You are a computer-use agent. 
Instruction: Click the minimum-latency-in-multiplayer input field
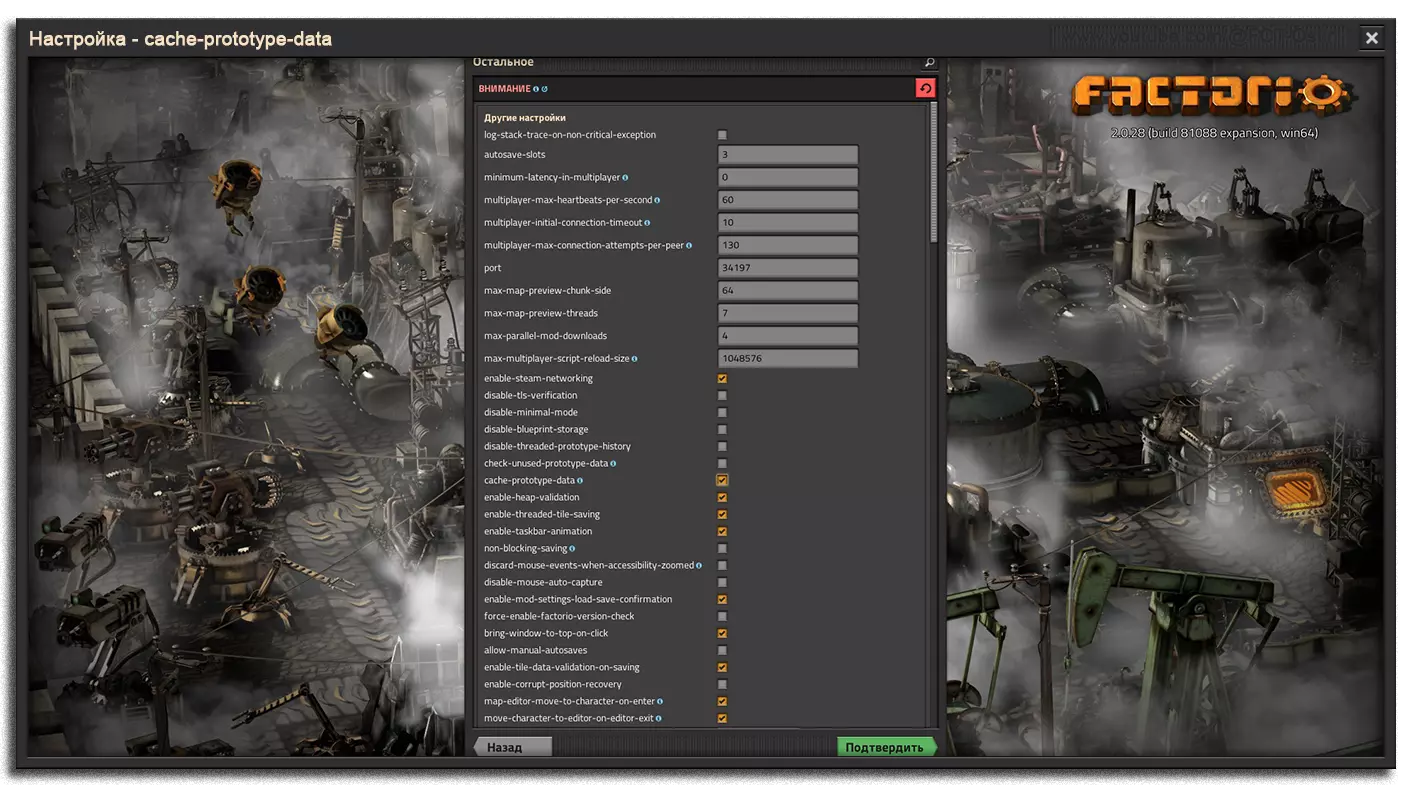[x=788, y=178]
